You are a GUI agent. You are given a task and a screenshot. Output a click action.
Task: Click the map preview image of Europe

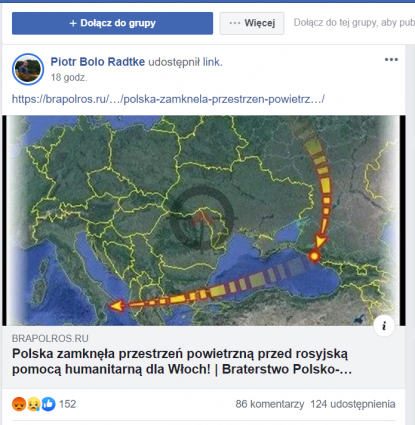204,220
